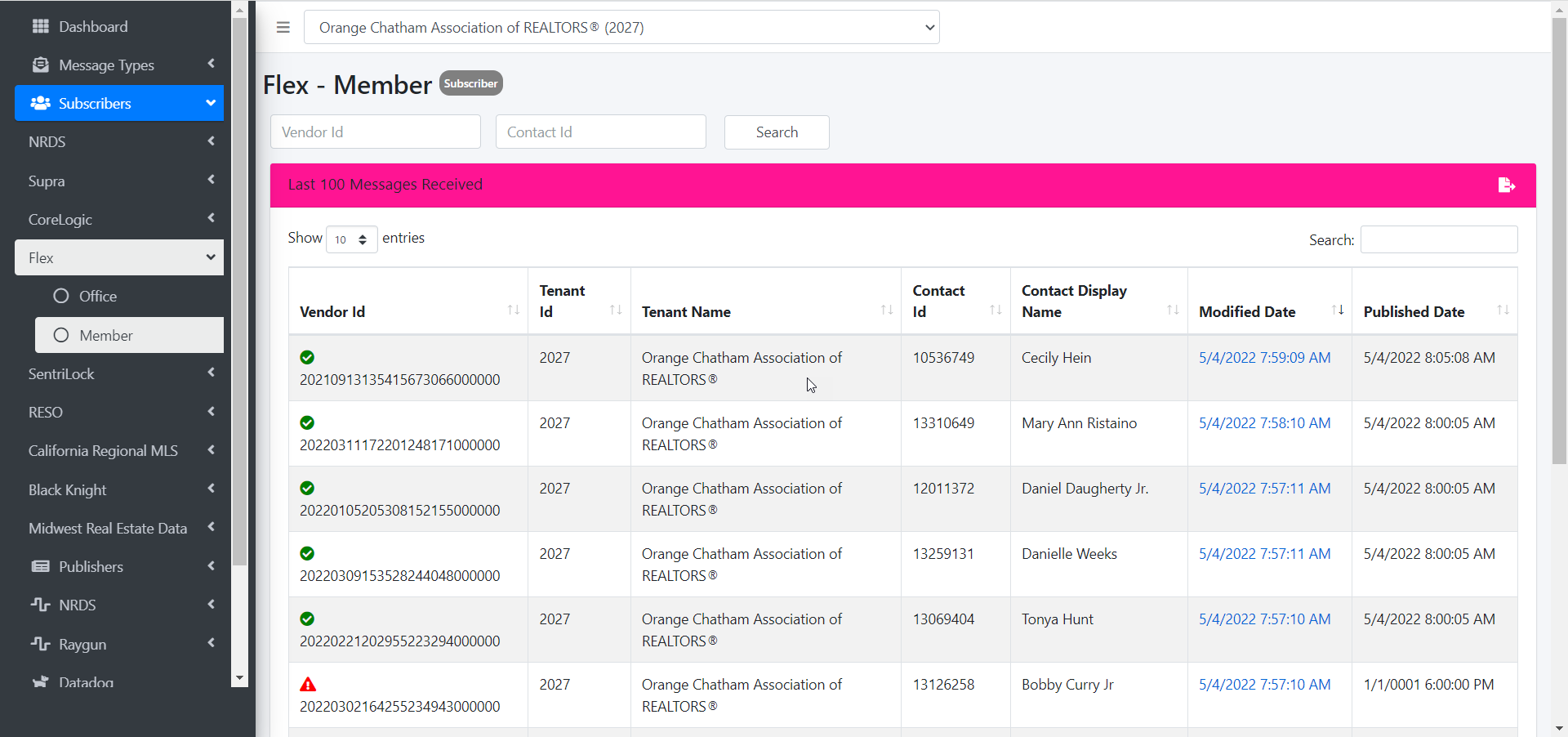Select the Member radio item under Flex
Viewport: 1568px width, 737px height.
pos(61,335)
